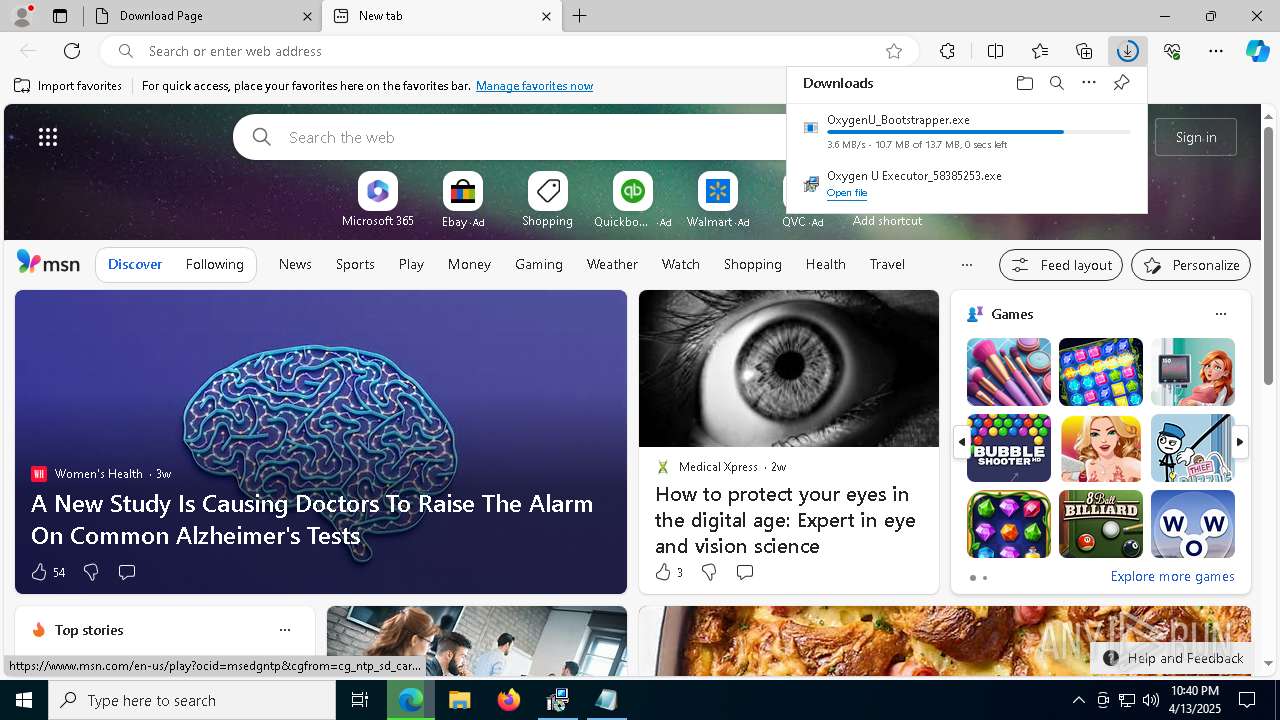Open more options in Downloads panel
The image size is (1280, 720).
[x=1089, y=83]
